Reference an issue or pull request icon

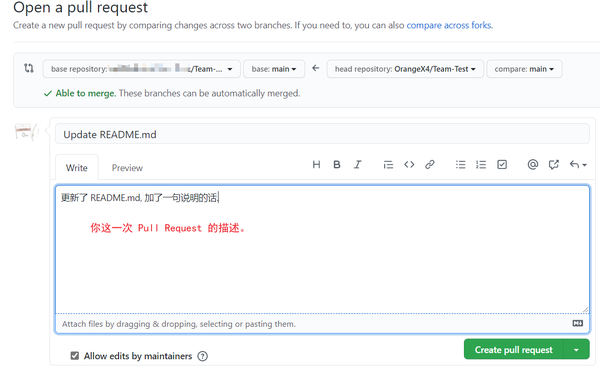[x=554, y=165]
